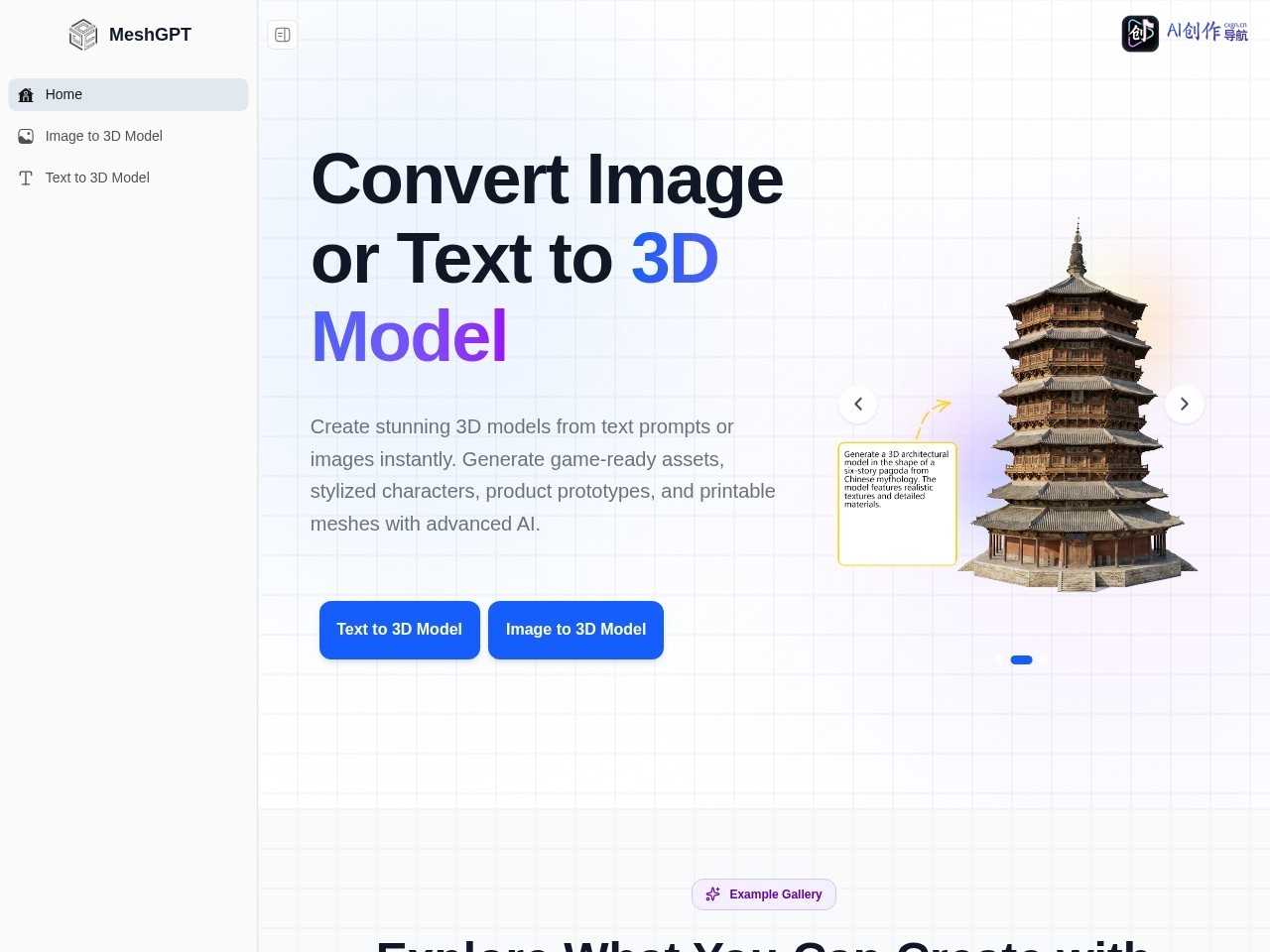Open Image to 3D Model sidebar item
1270x952 pixels.
(128, 136)
